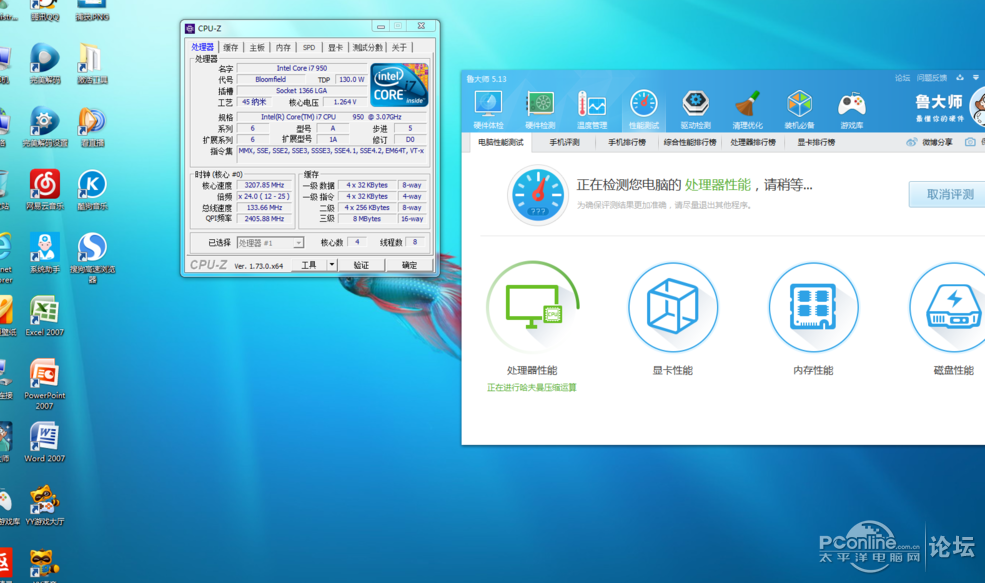The height and width of the screenshot is (583, 985).
Task: Click the 验证 button in CPU-Z
Action: 361,265
